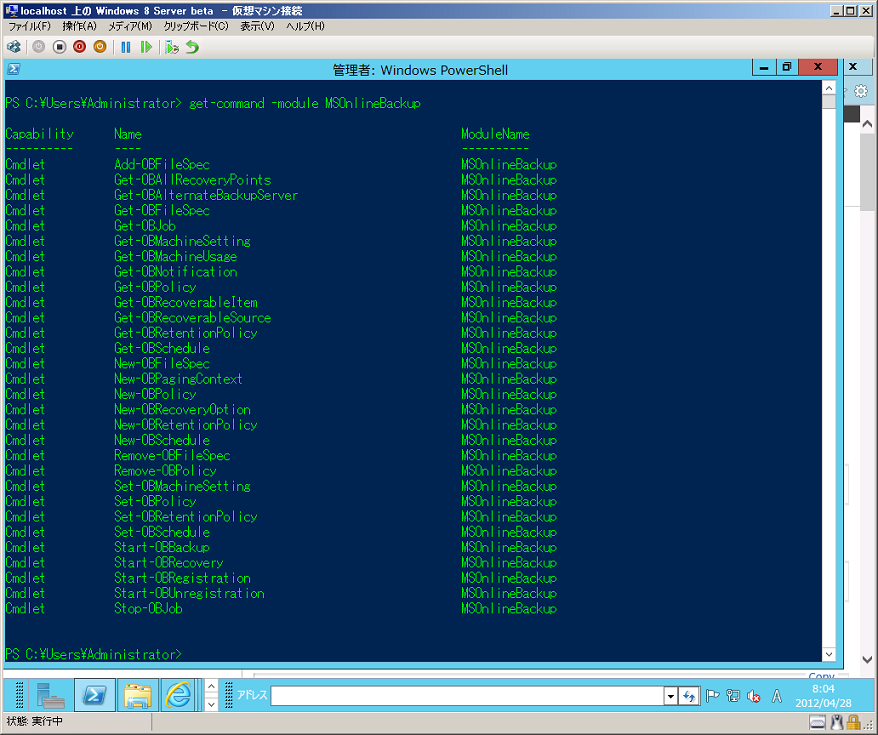
Task: Click the red Shut Down VM icon
Action: click(79, 46)
